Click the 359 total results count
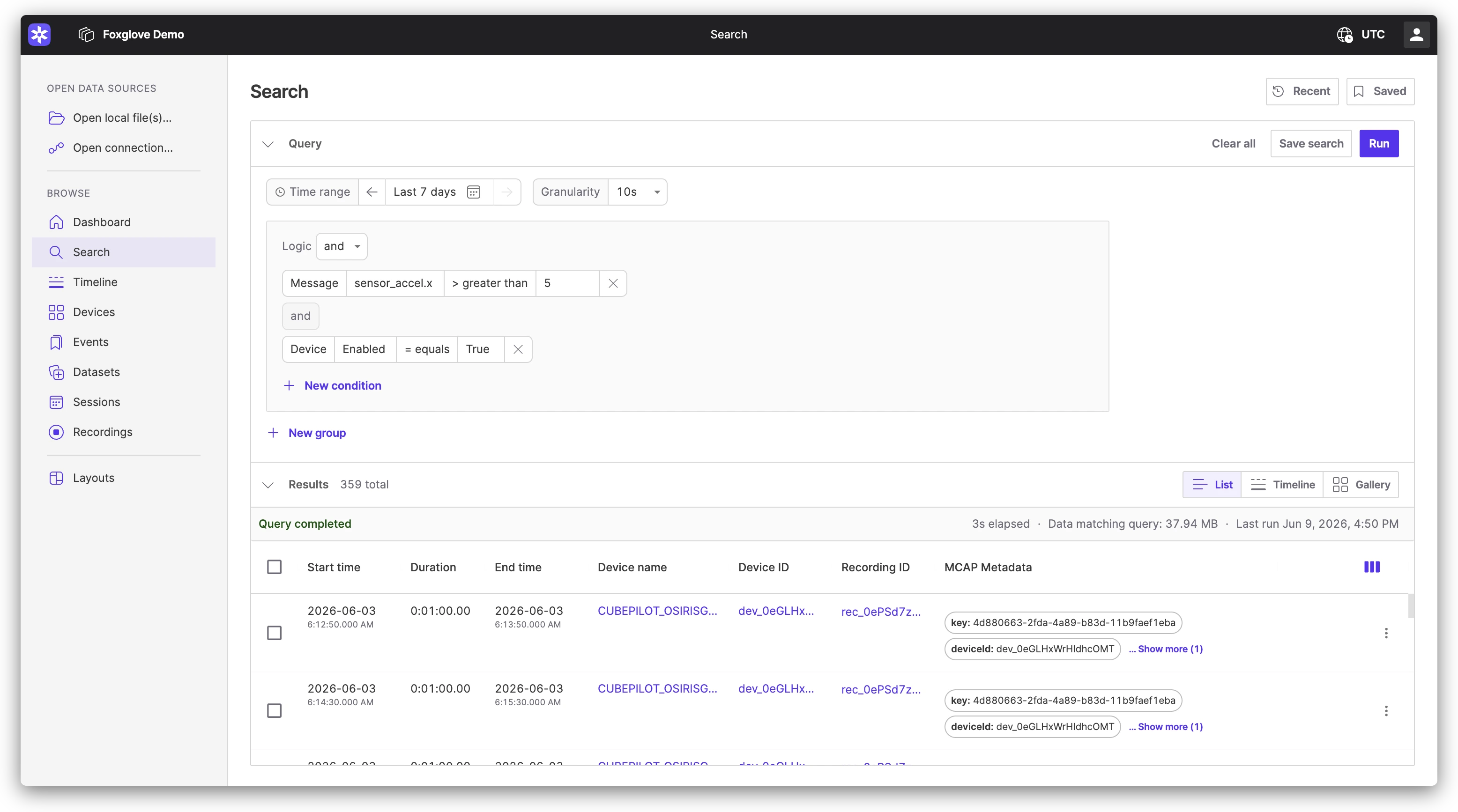This screenshot has width=1458, height=812. point(364,485)
